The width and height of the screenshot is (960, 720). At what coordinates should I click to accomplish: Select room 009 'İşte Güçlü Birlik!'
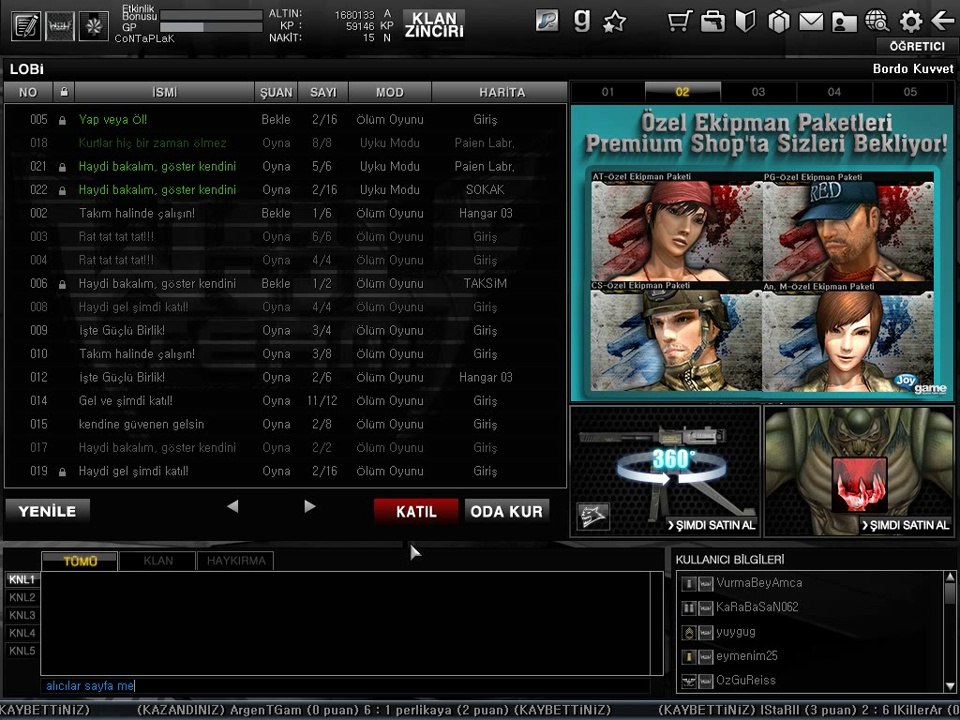click(x=285, y=331)
